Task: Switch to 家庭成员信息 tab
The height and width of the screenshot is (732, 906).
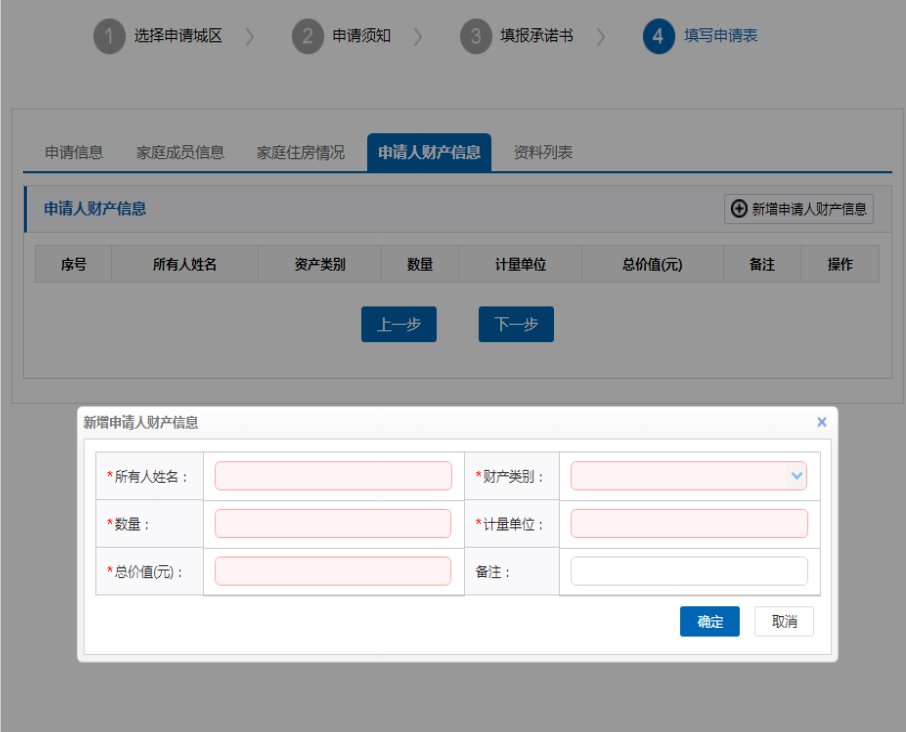Action: click(x=180, y=153)
